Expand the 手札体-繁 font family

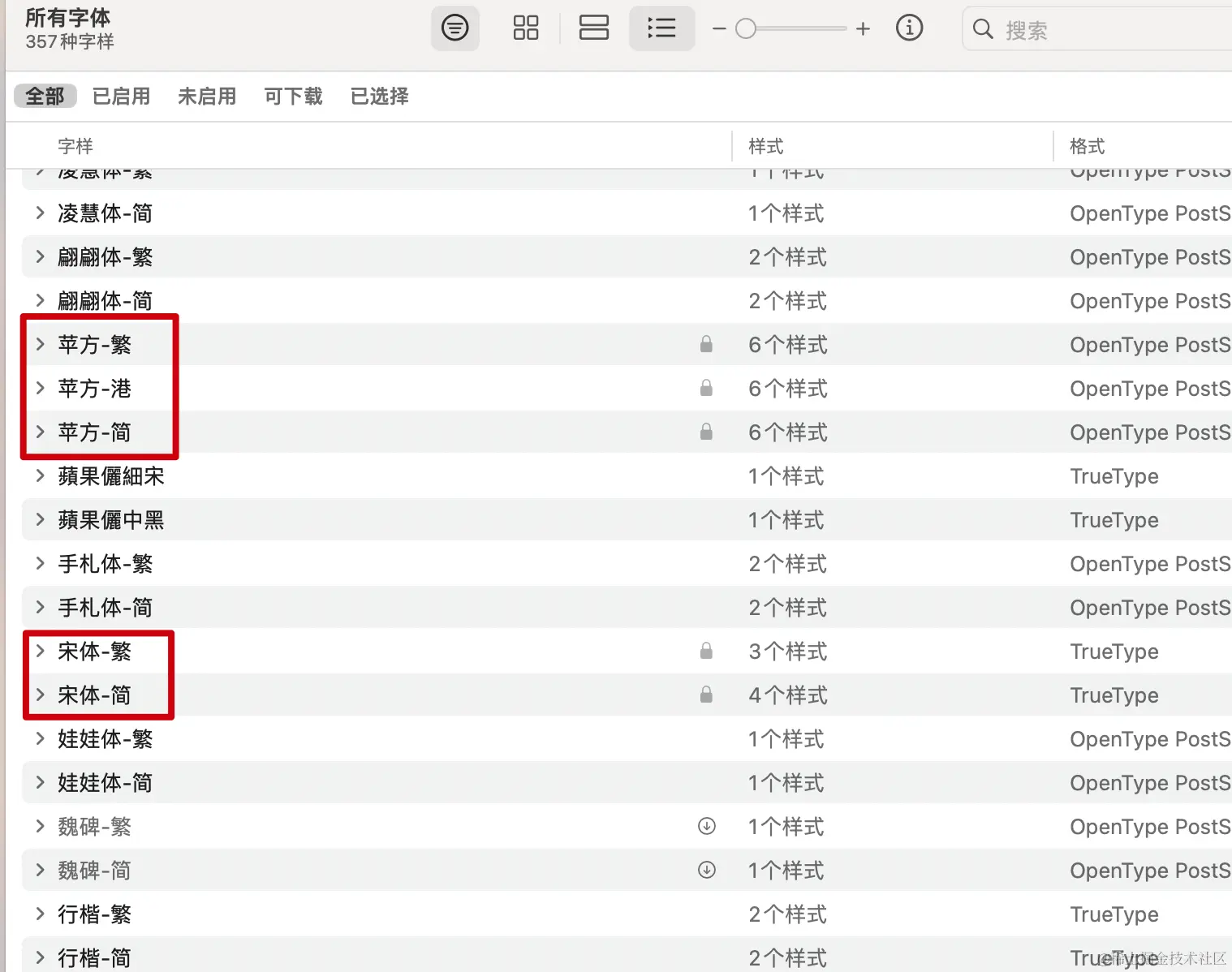click(x=40, y=563)
